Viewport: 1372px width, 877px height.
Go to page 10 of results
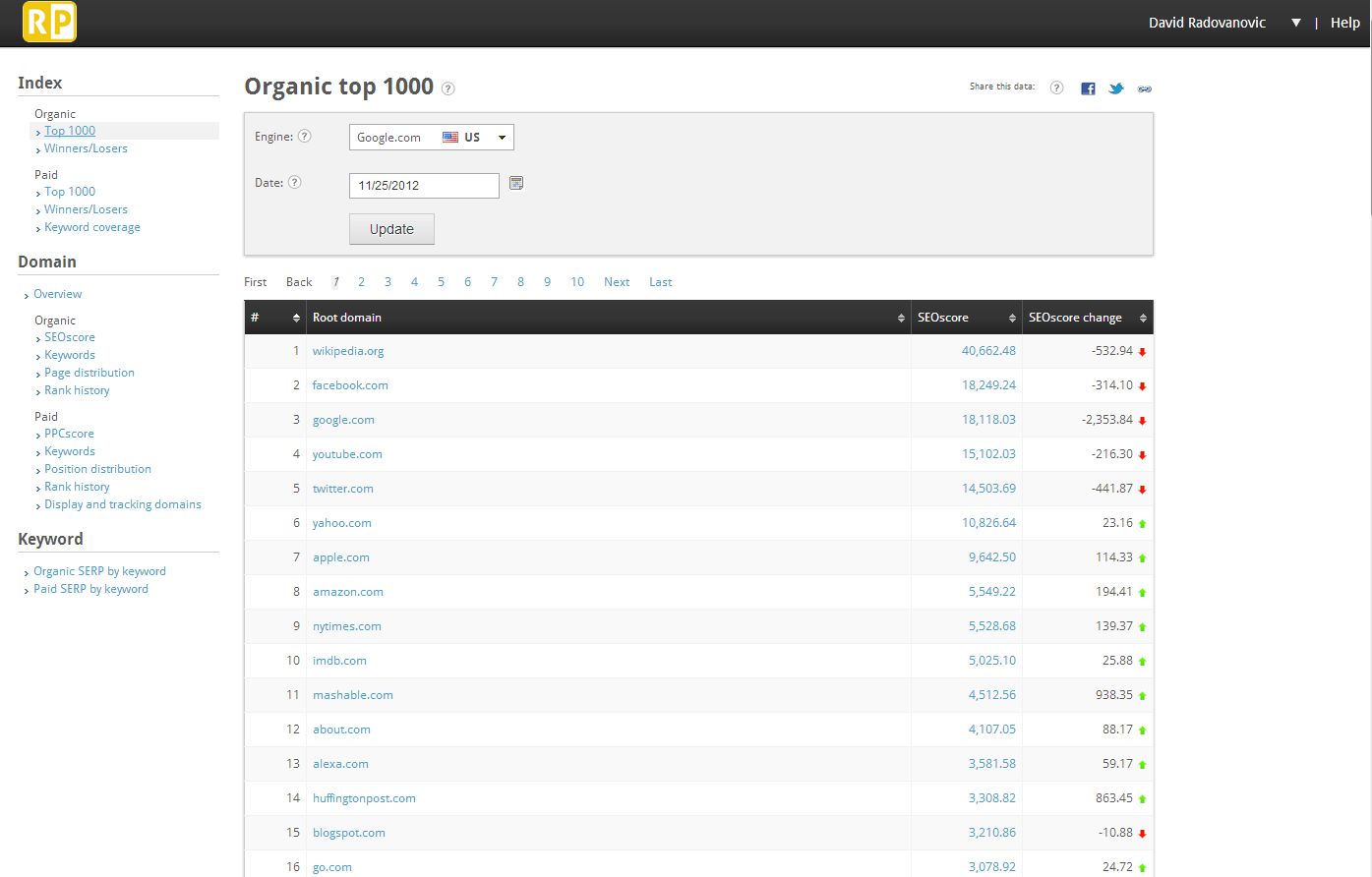[x=577, y=282]
